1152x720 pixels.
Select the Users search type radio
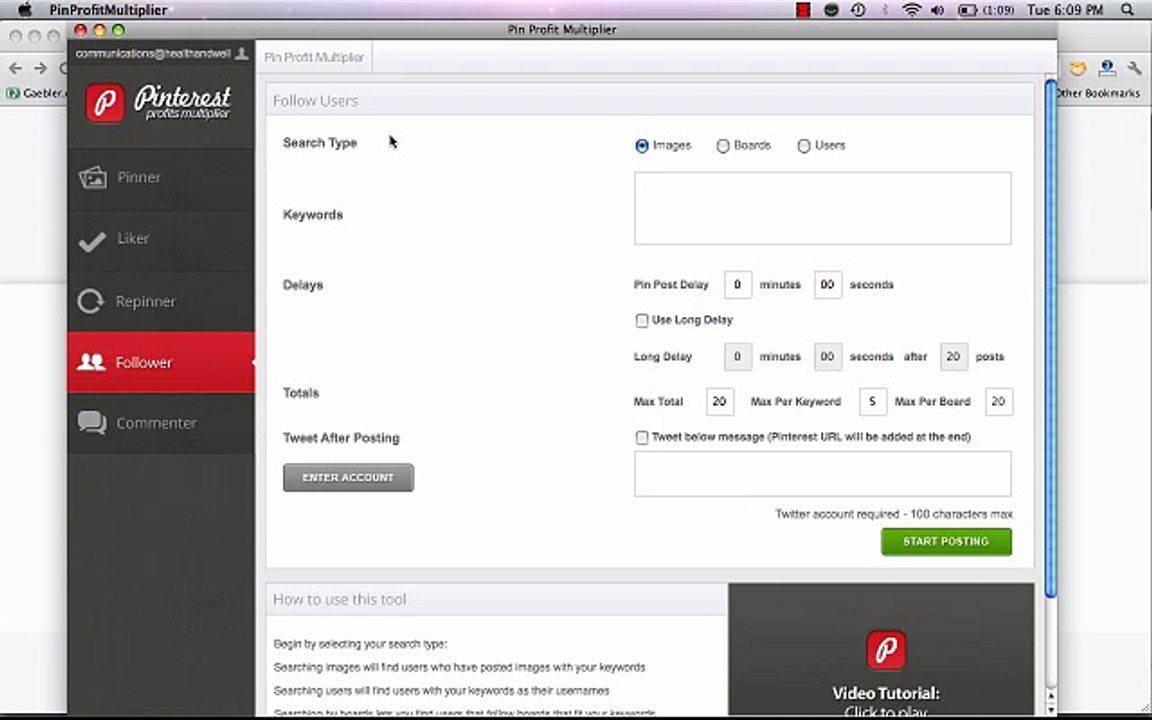point(804,146)
